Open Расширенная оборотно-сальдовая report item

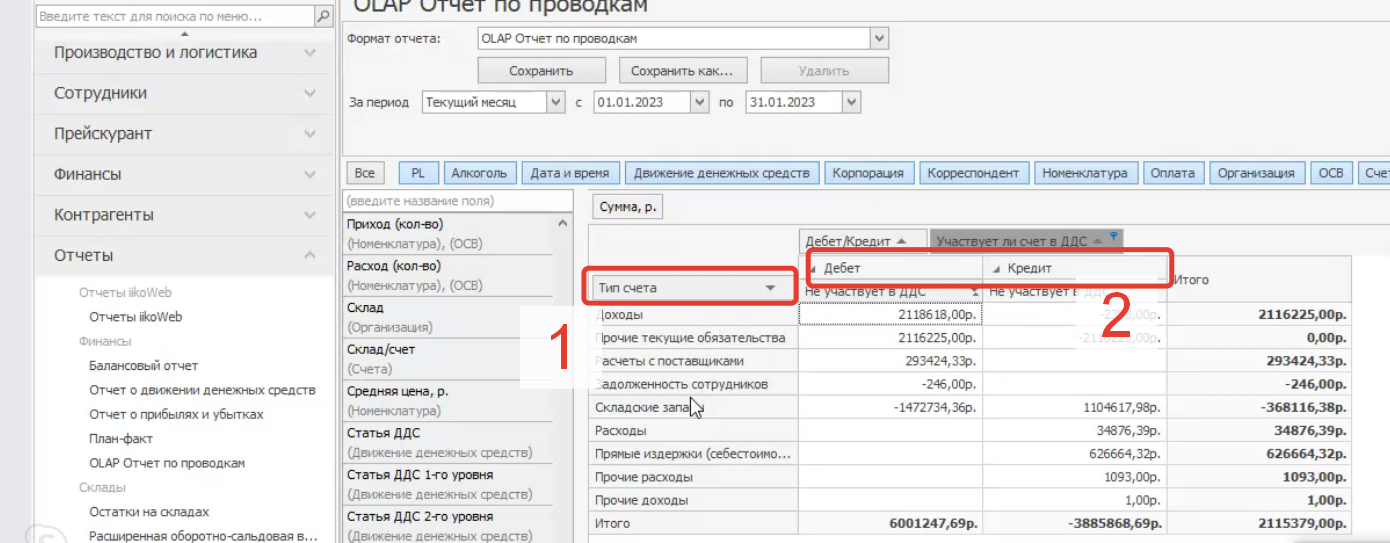(203, 536)
